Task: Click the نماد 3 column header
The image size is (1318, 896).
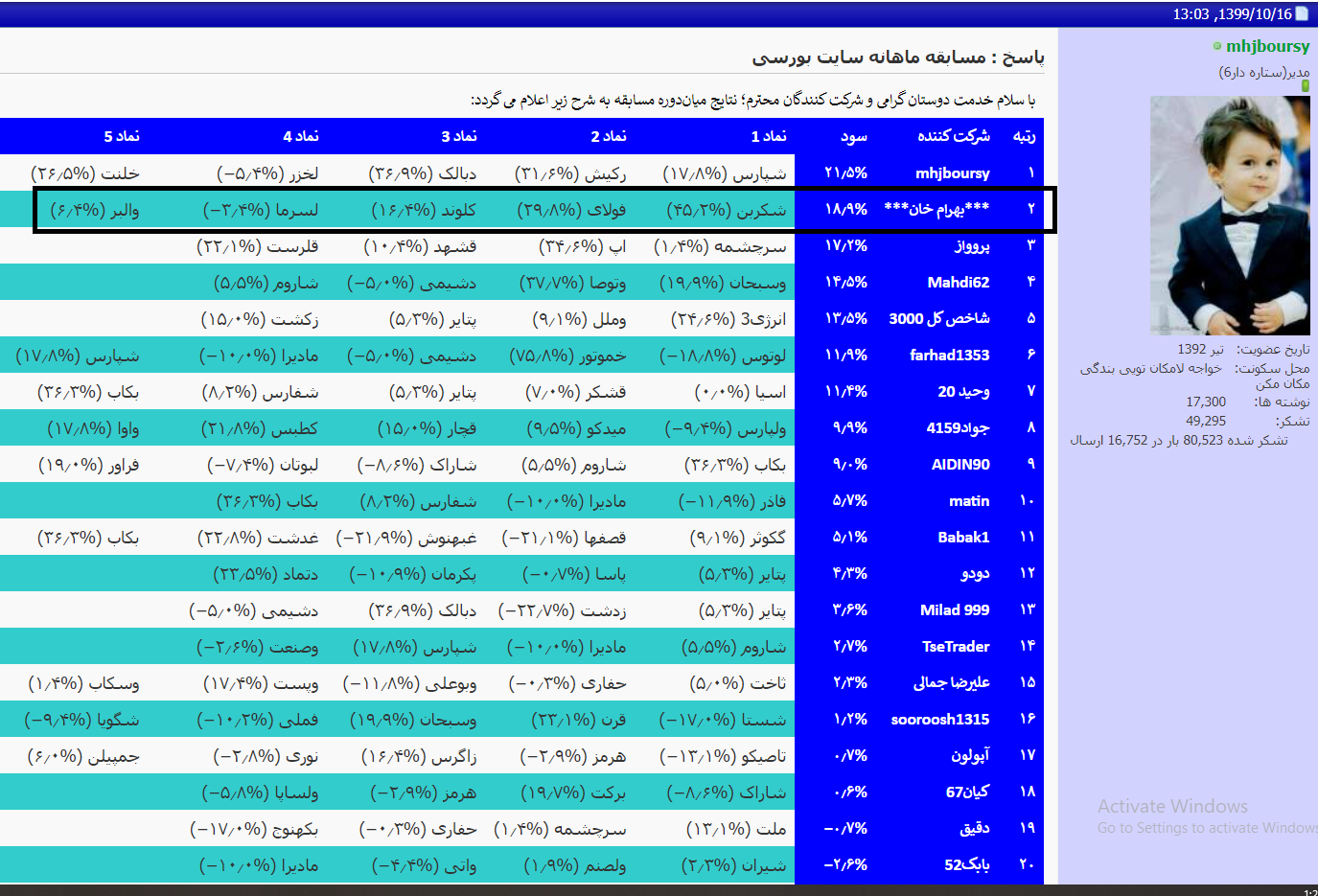Action: [x=459, y=136]
